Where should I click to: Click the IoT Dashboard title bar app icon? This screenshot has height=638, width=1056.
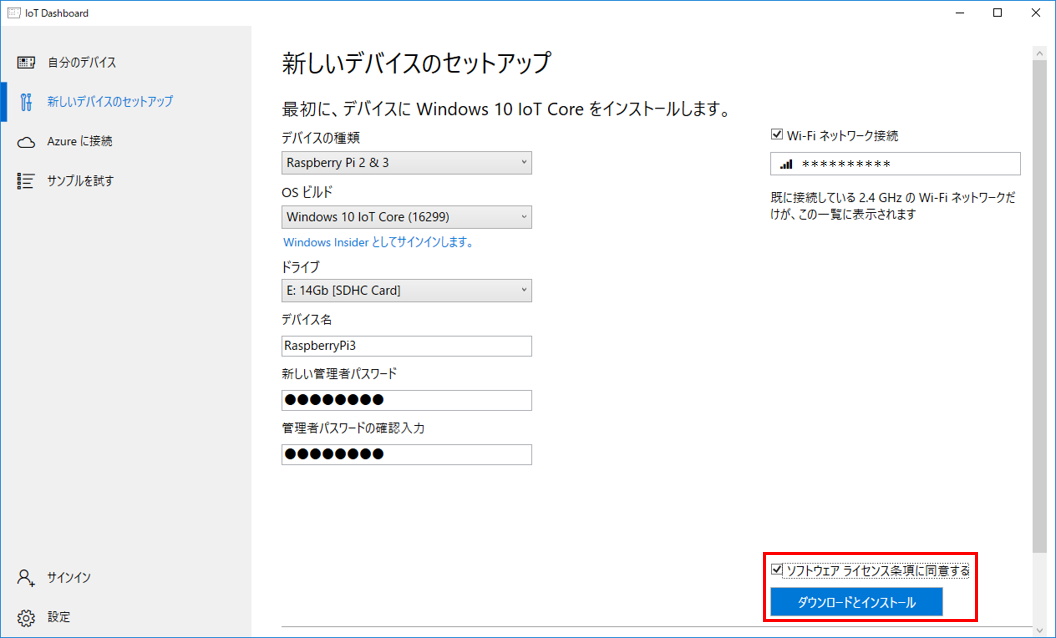tap(13, 13)
